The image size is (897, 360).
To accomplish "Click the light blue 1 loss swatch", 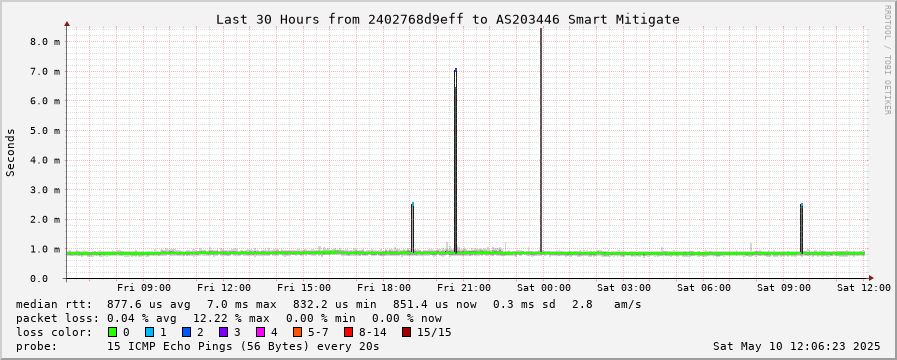I will pos(149,332).
